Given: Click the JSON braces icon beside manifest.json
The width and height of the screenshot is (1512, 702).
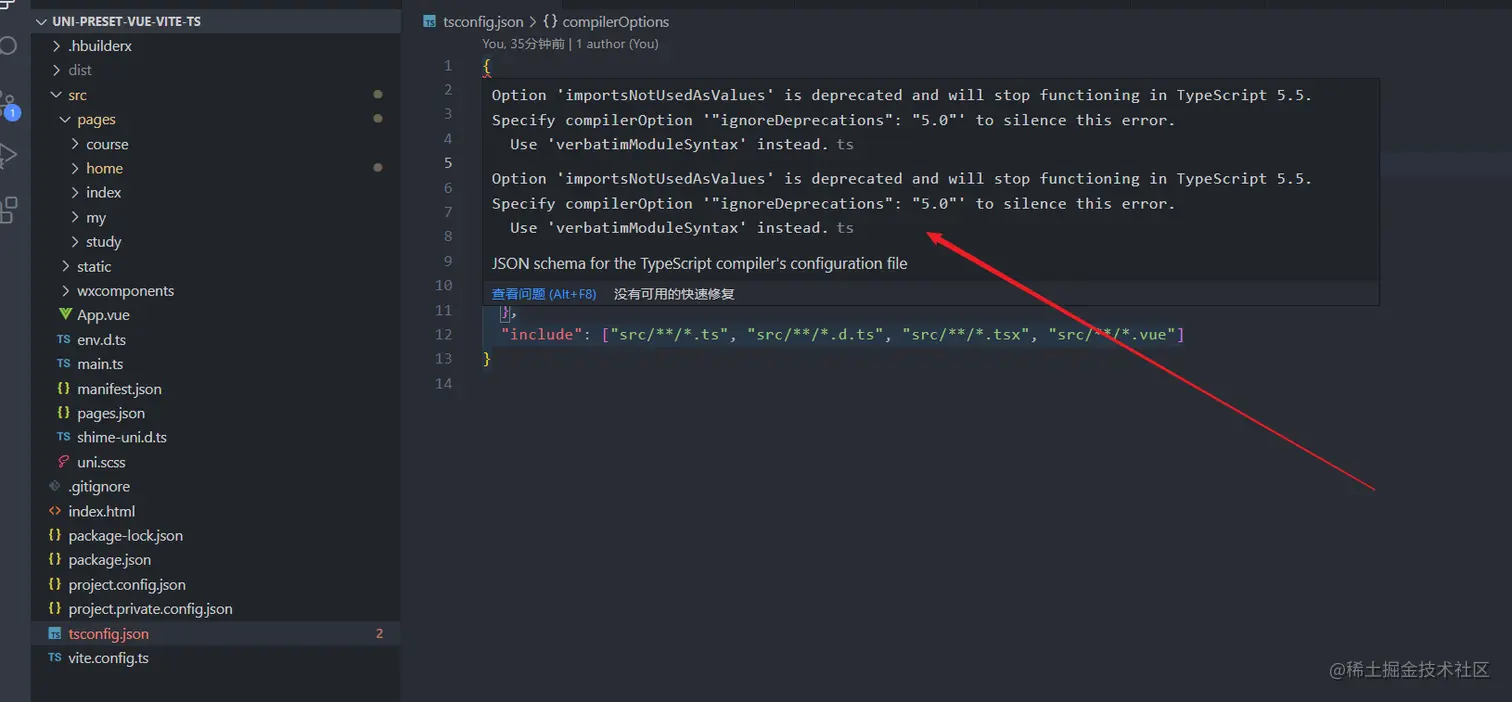Looking at the screenshot, I should [64, 389].
